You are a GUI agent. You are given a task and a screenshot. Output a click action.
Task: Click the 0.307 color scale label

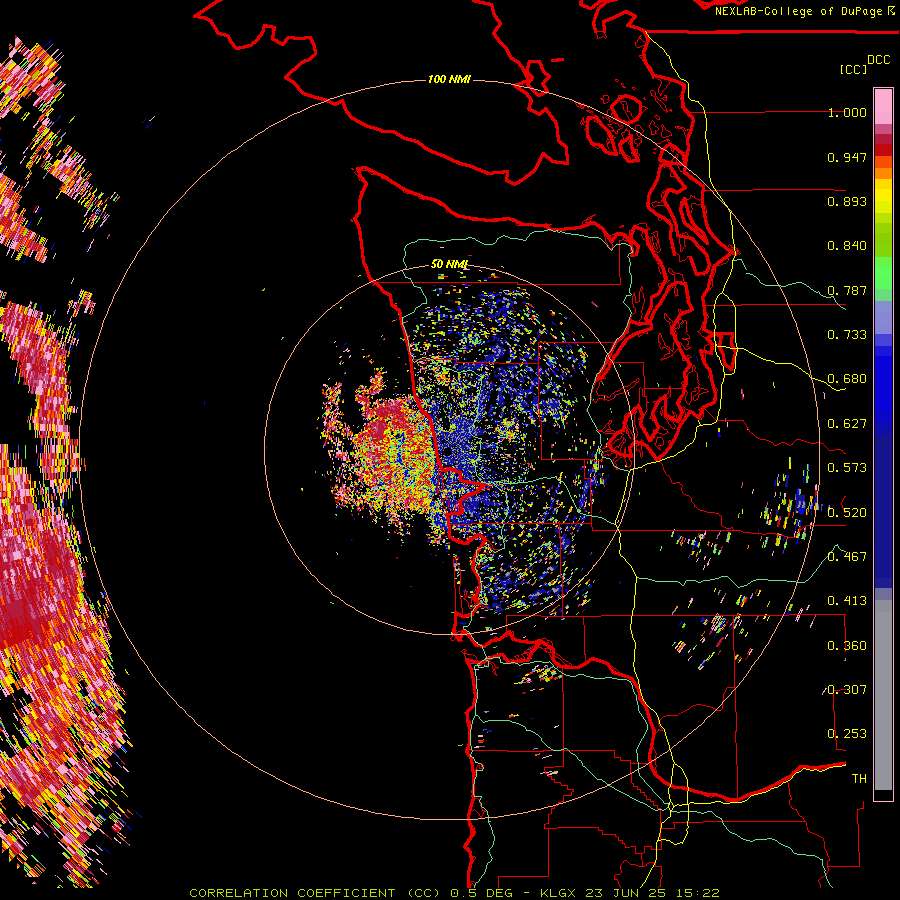click(847, 690)
